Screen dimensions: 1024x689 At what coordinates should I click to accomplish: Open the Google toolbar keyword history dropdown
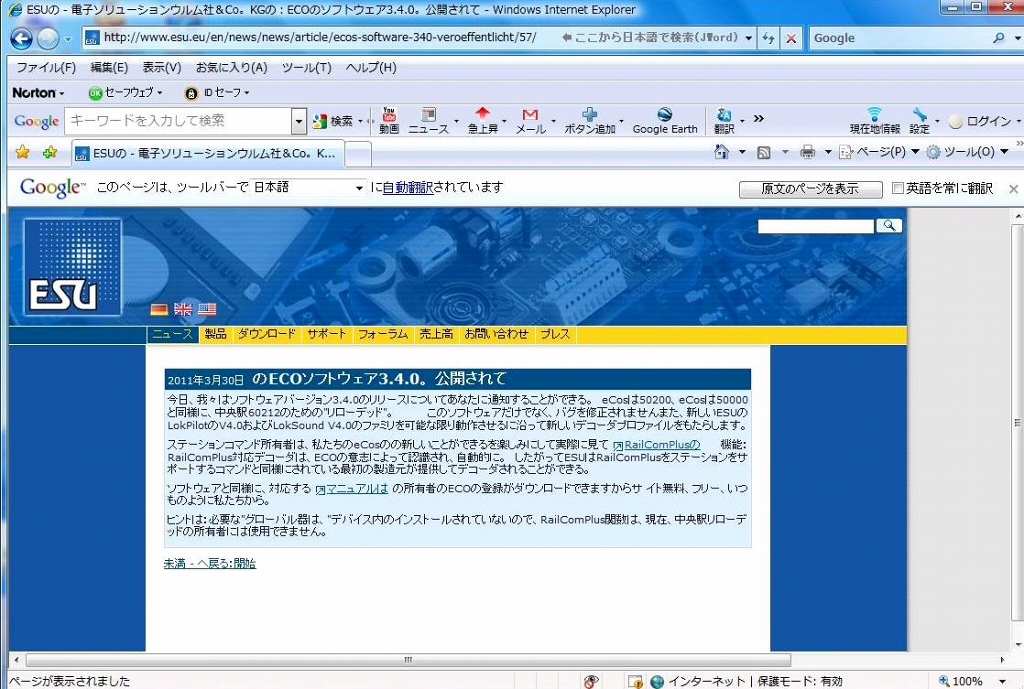(x=298, y=121)
